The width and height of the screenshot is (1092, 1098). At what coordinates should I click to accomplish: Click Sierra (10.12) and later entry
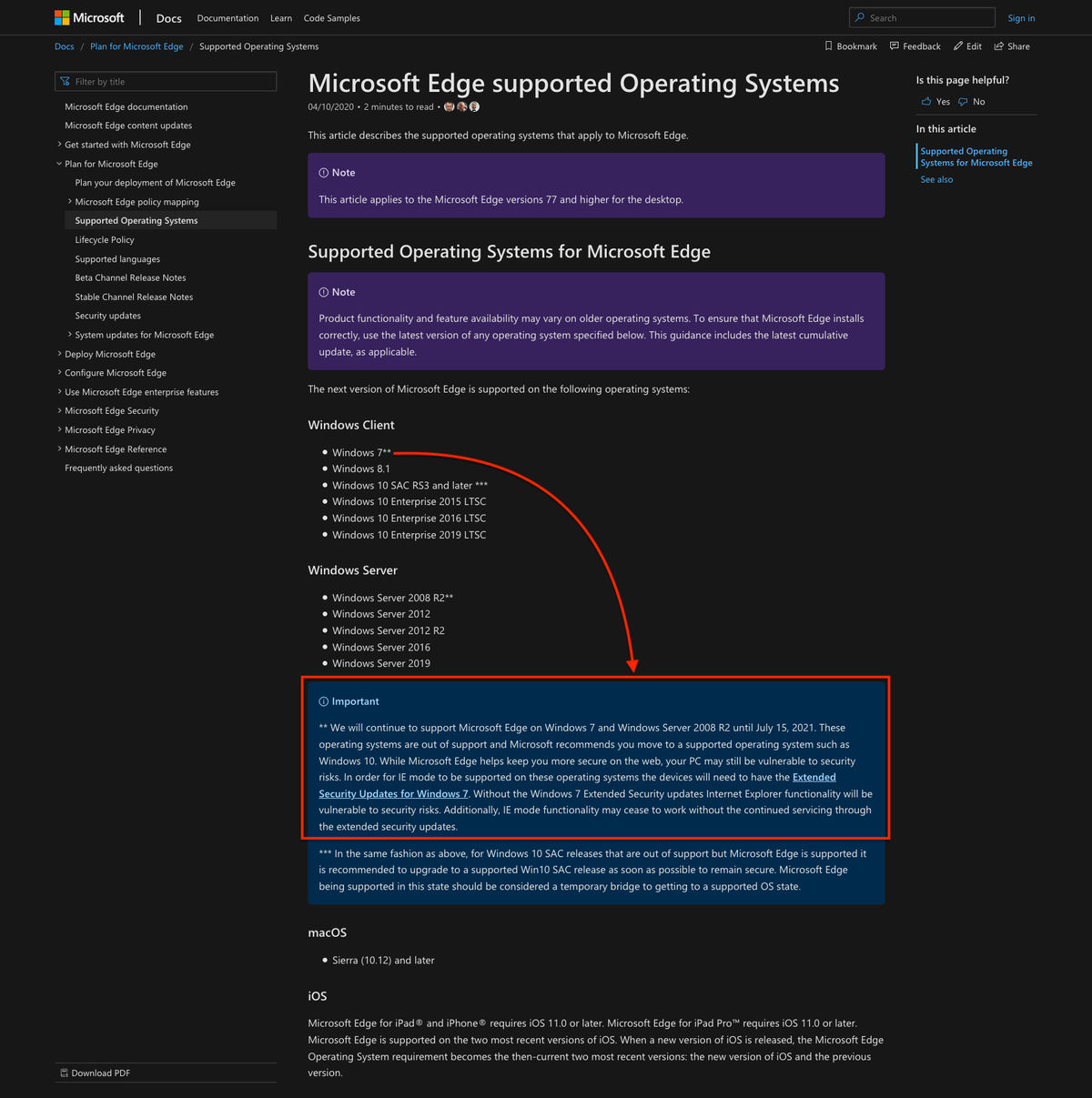(x=383, y=960)
